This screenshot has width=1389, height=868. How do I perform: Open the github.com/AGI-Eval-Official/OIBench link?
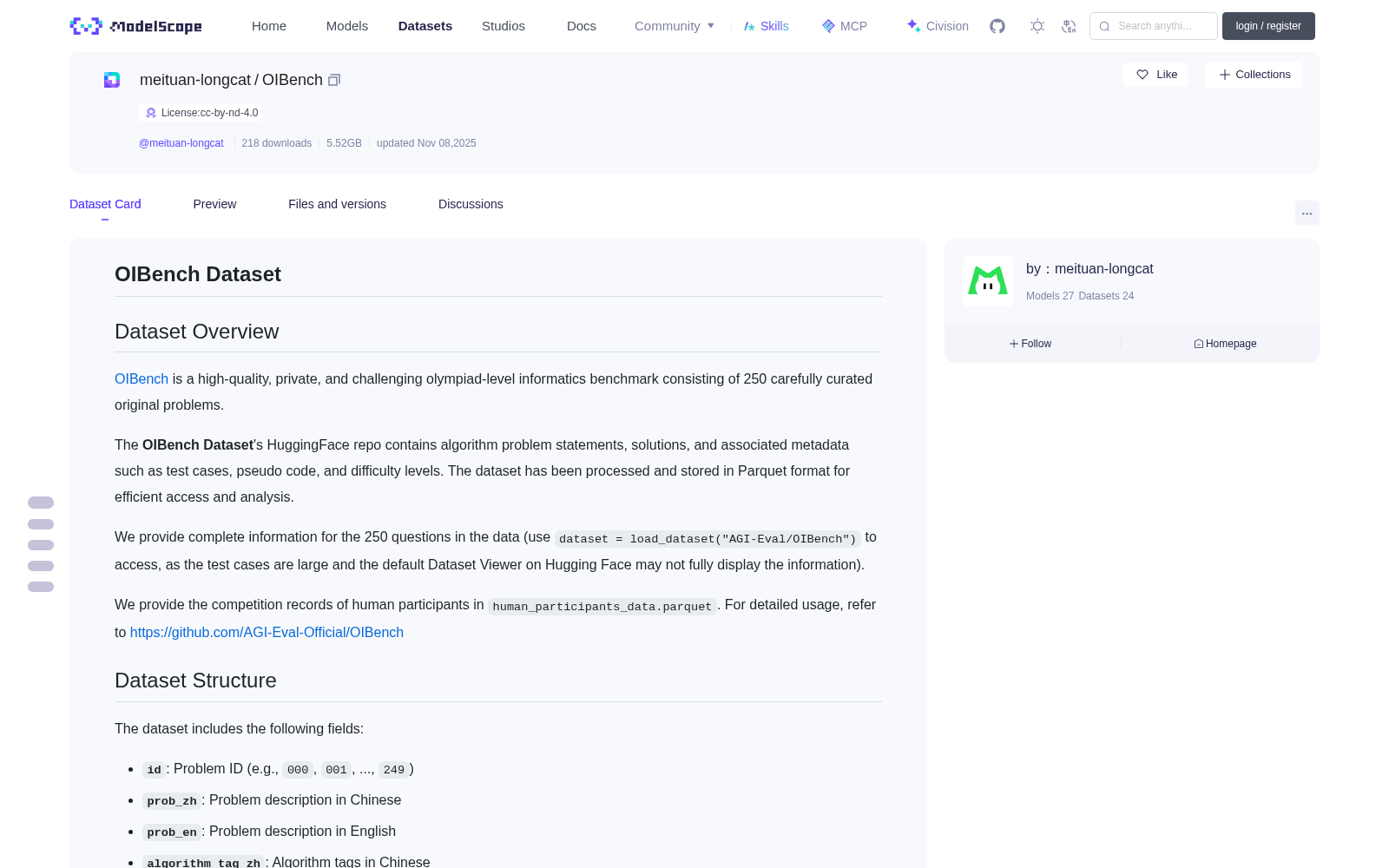pos(267,633)
